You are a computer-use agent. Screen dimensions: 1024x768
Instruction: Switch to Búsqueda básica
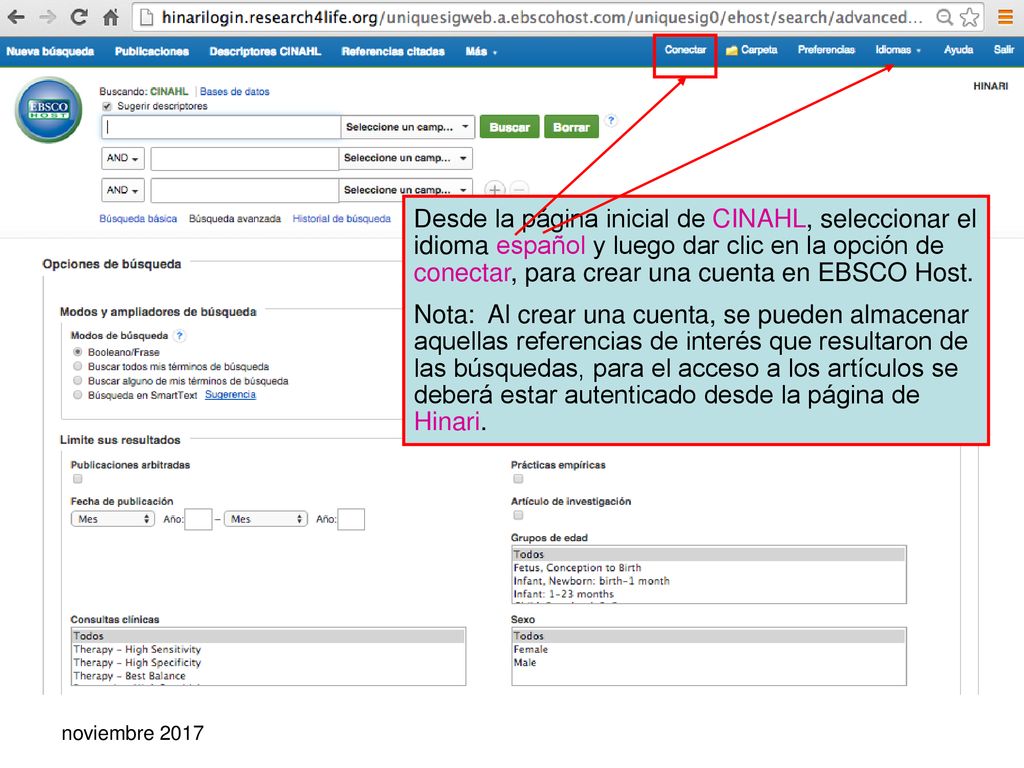[138, 219]
